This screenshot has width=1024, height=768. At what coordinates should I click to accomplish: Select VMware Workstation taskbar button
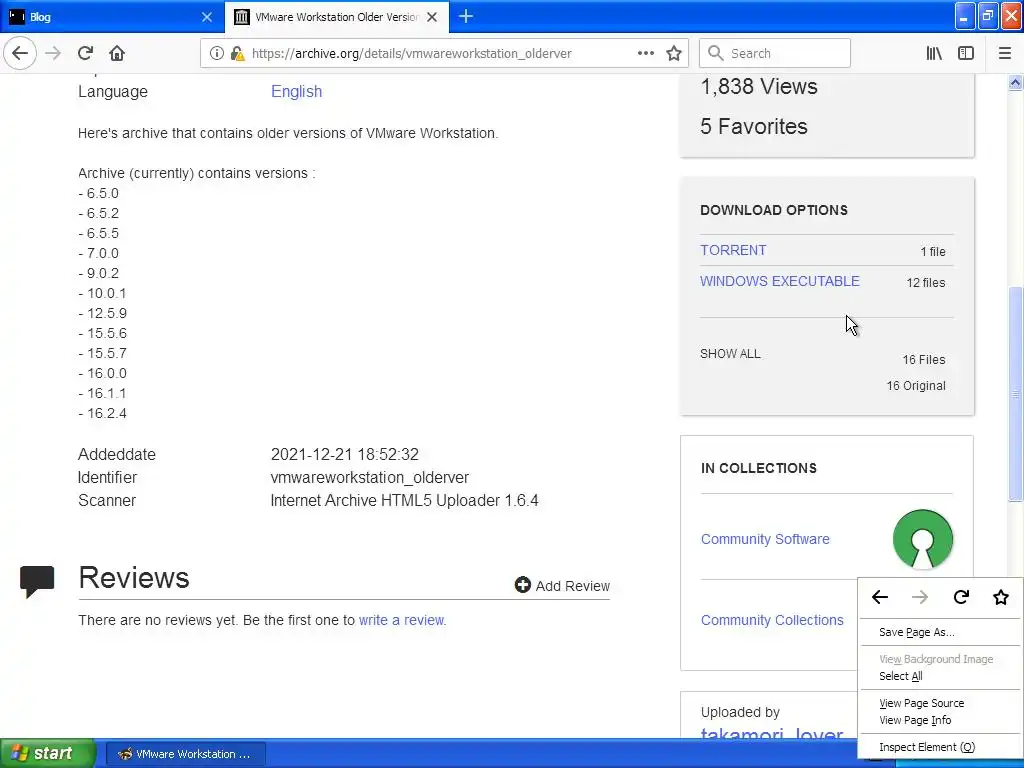click(185, 754)
